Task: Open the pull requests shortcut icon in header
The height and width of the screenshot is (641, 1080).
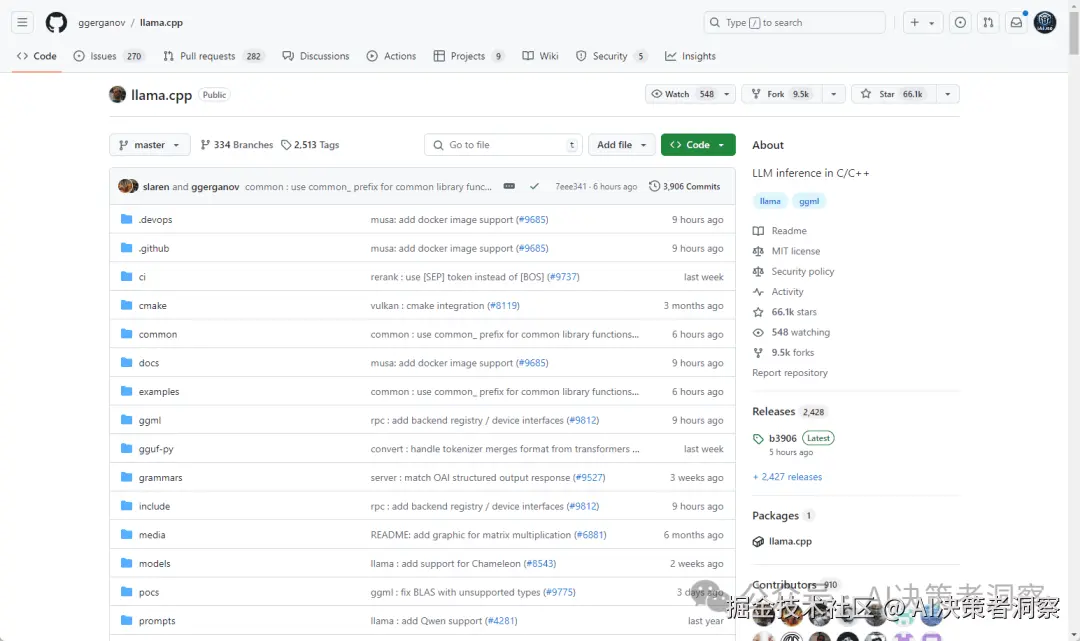Action: [x=988, y=23]
